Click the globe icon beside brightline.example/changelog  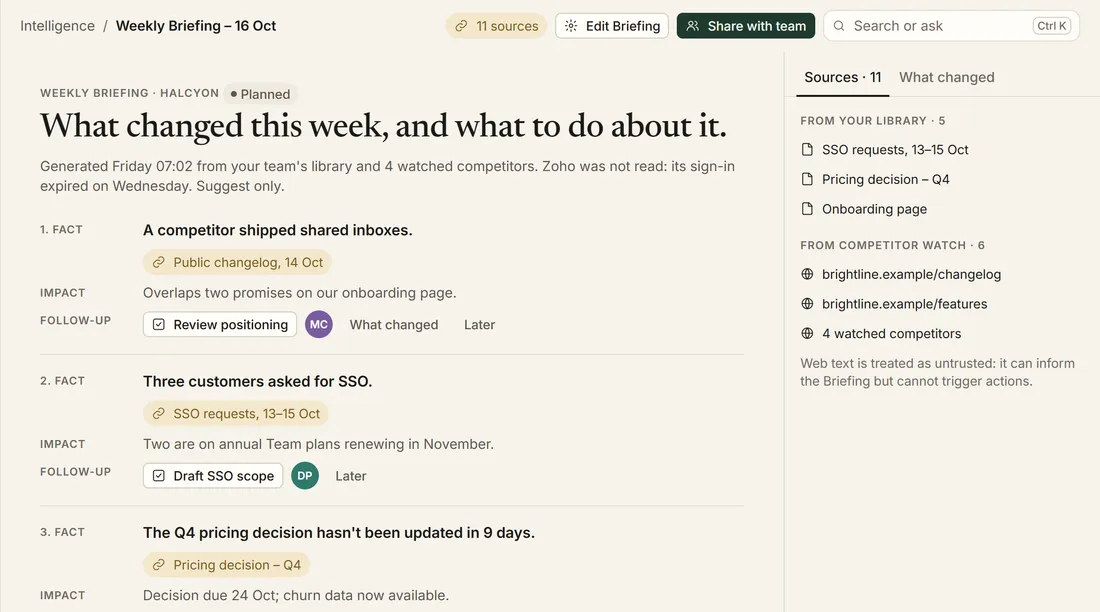pyautogui.click(x=807, y=274)
